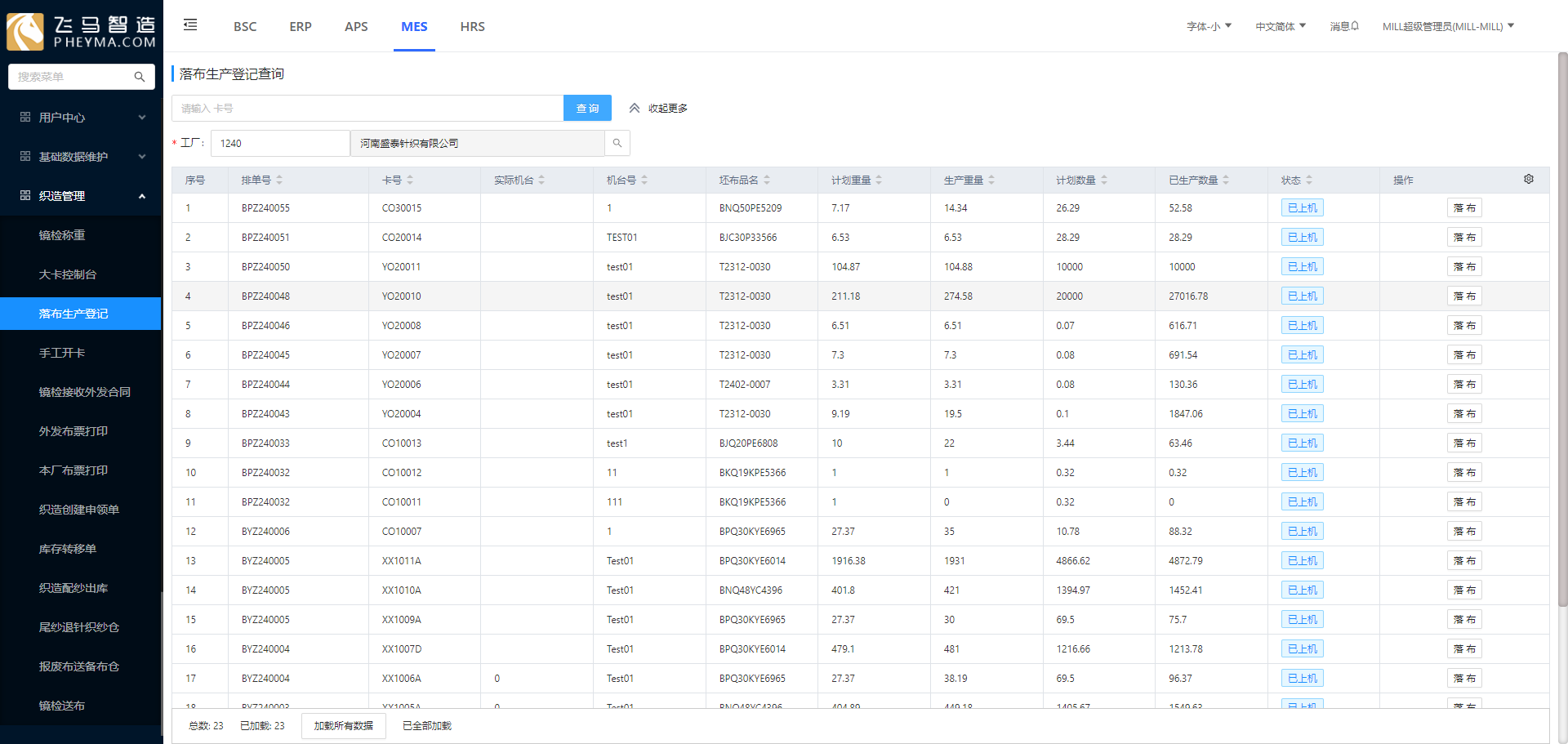This screenshot has height=744, width=1568.
Task: Expand the 用户中心 sidebar menu
Action: (x=82, y=118)
